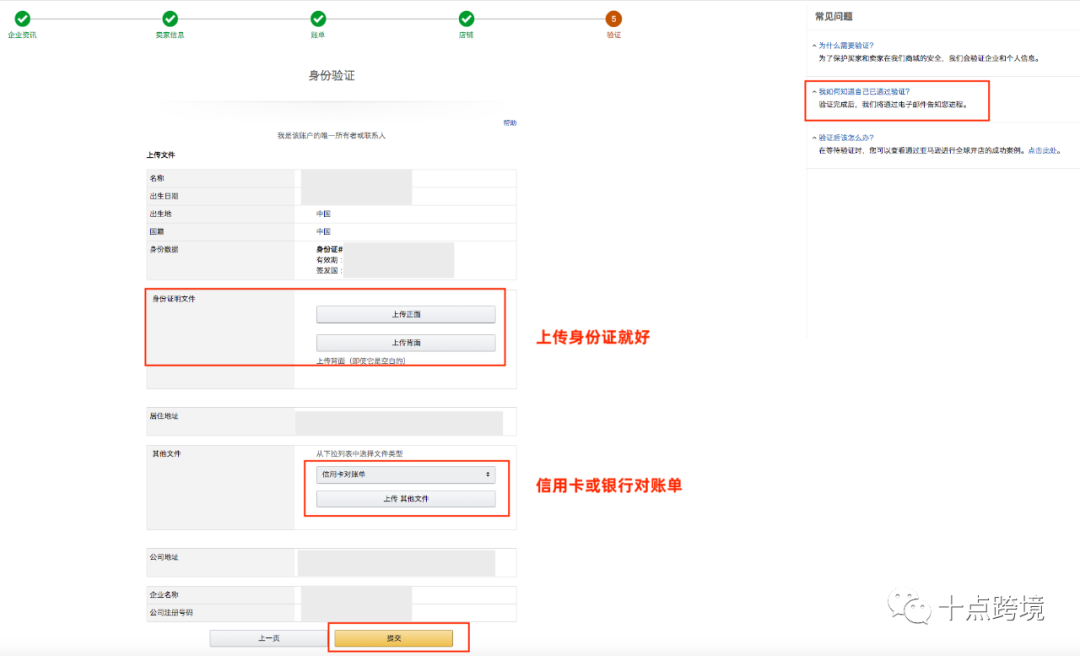
Task: Click the 我是该账户的唯一所有者或联系人 statement
Action: [x=331, y=136]
